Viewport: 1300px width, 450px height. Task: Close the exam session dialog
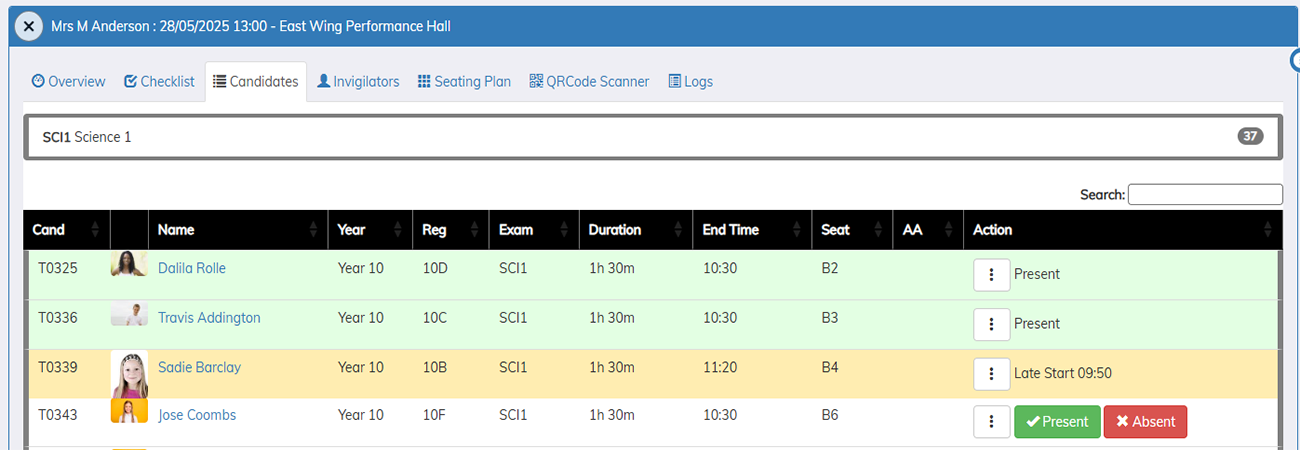29,26
